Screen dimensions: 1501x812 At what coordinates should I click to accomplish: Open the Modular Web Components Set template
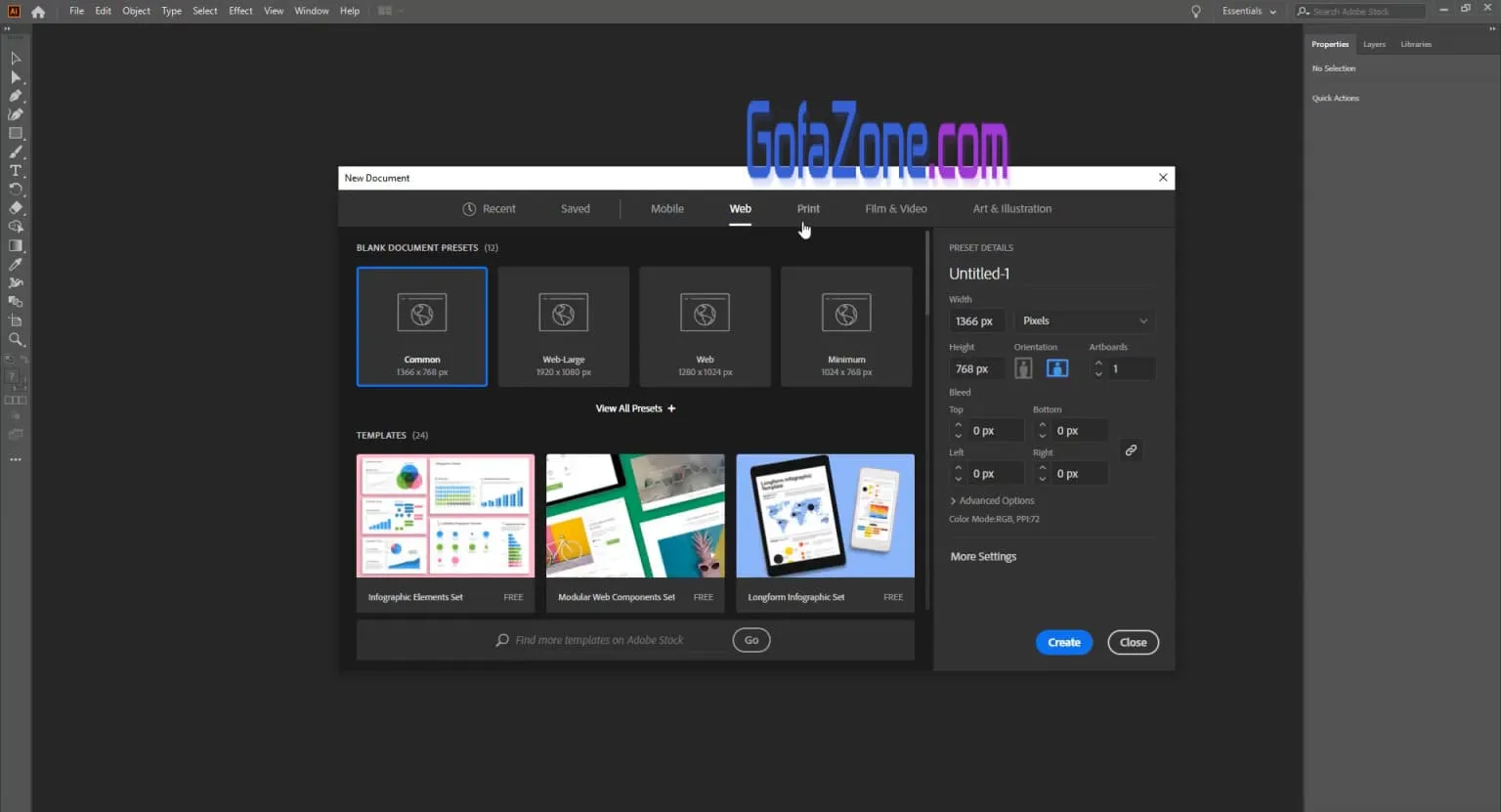click(x=635, y=533)
